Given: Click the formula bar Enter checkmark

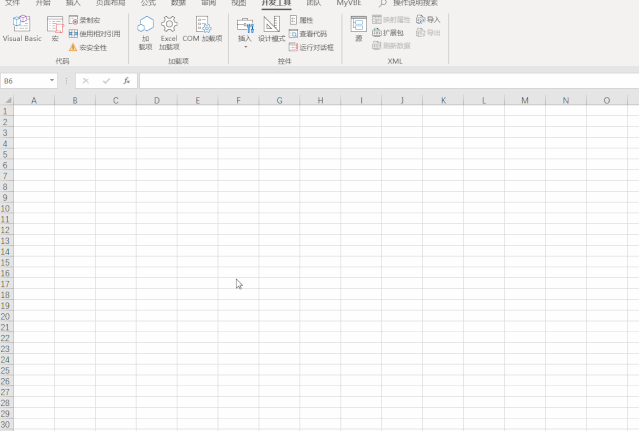Looking at the screenshot, I should pyautogui.click(x=106, y=81).
